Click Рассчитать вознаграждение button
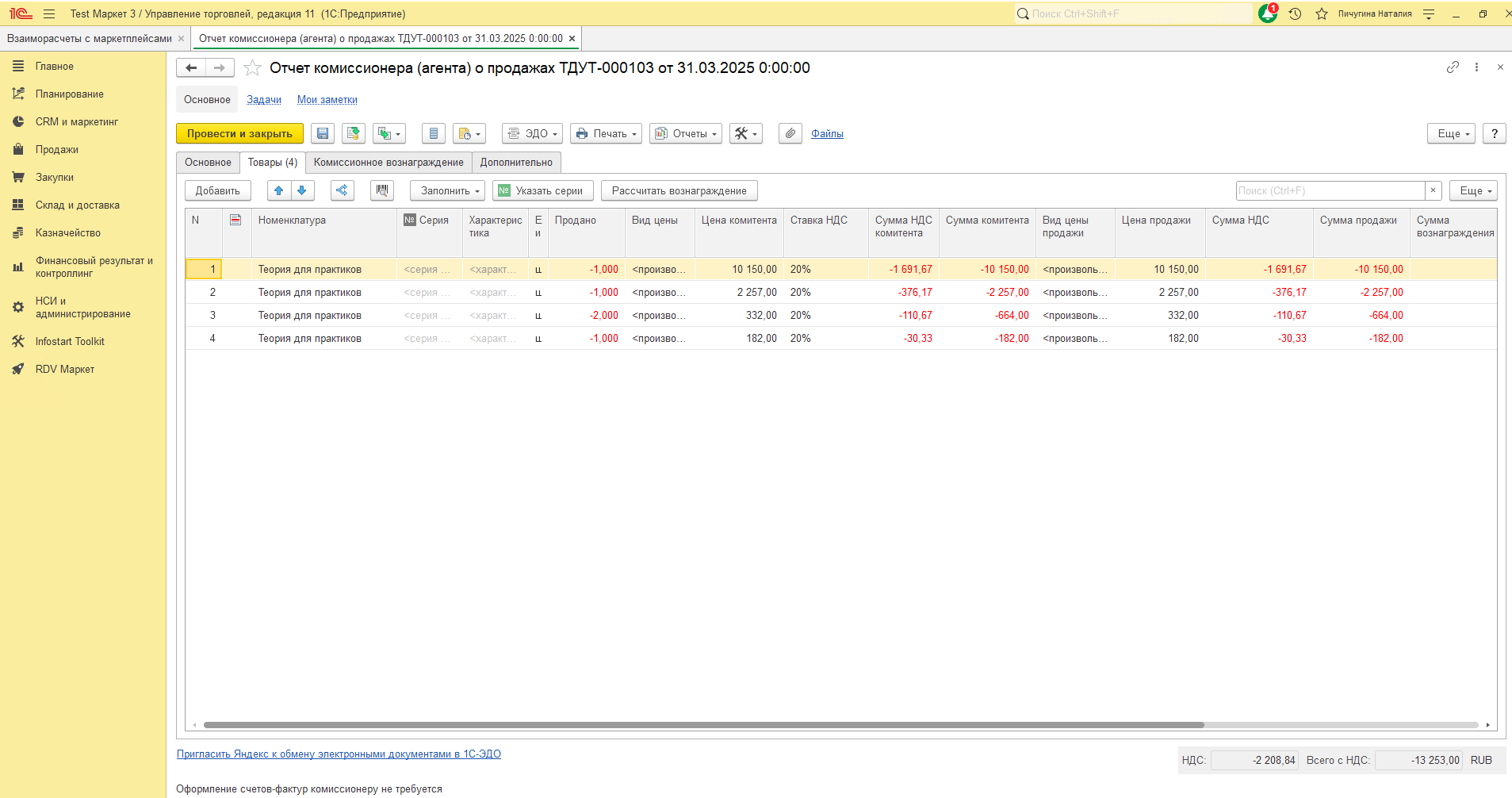Viewport: 1512px width, 798px height. coord(679,190)
